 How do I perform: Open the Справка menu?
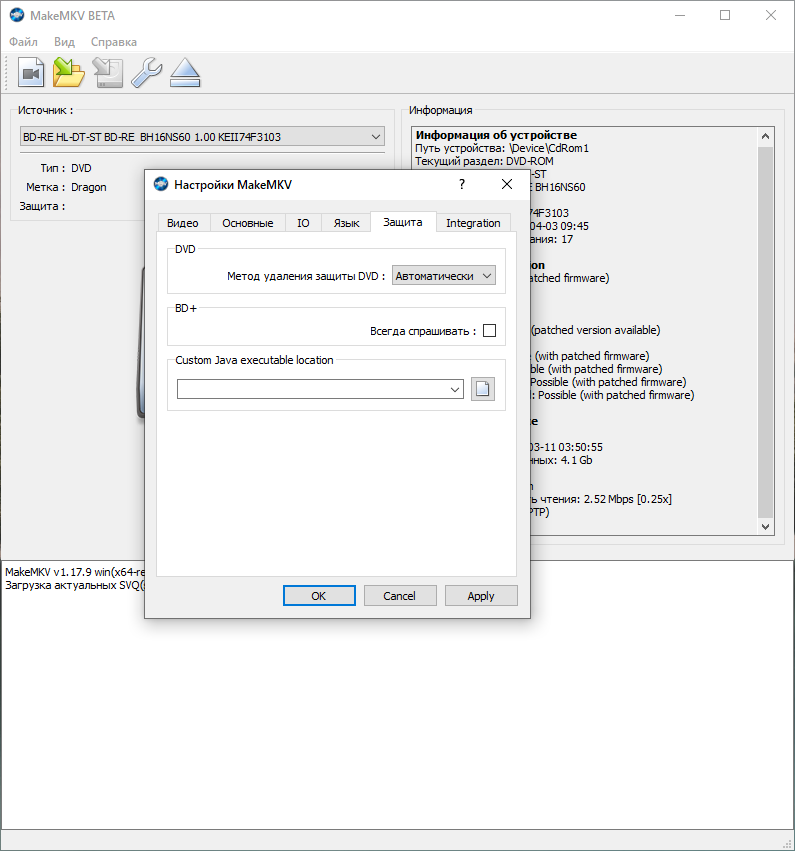[x=113, y=42]
